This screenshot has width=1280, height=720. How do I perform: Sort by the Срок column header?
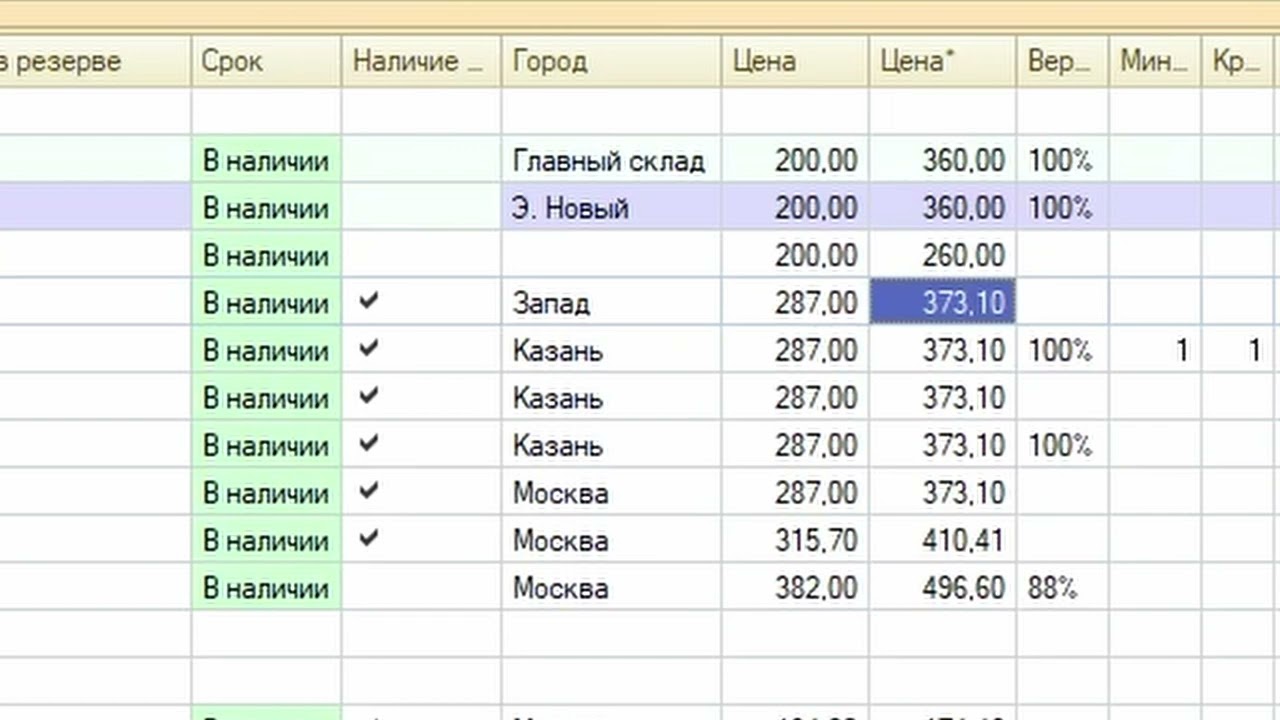(267, 62)
